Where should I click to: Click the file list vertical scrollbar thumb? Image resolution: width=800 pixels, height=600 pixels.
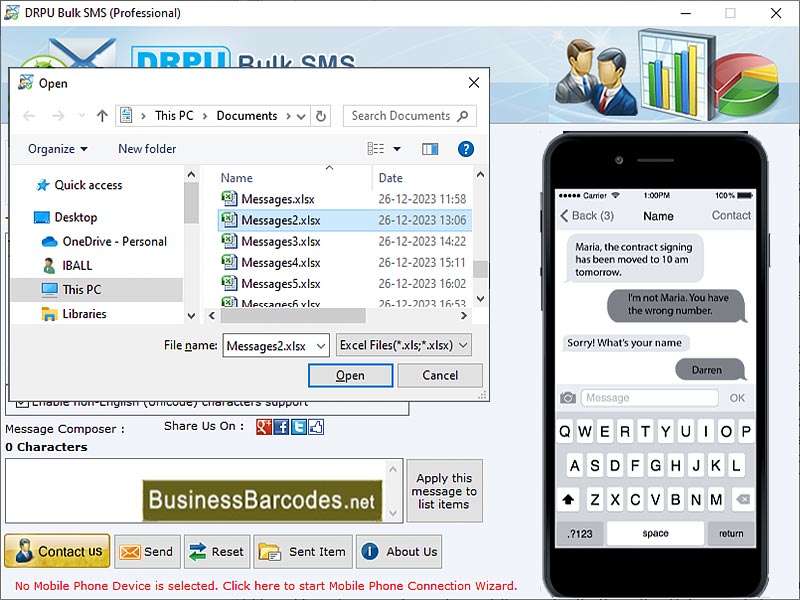[x=480, y=269]
